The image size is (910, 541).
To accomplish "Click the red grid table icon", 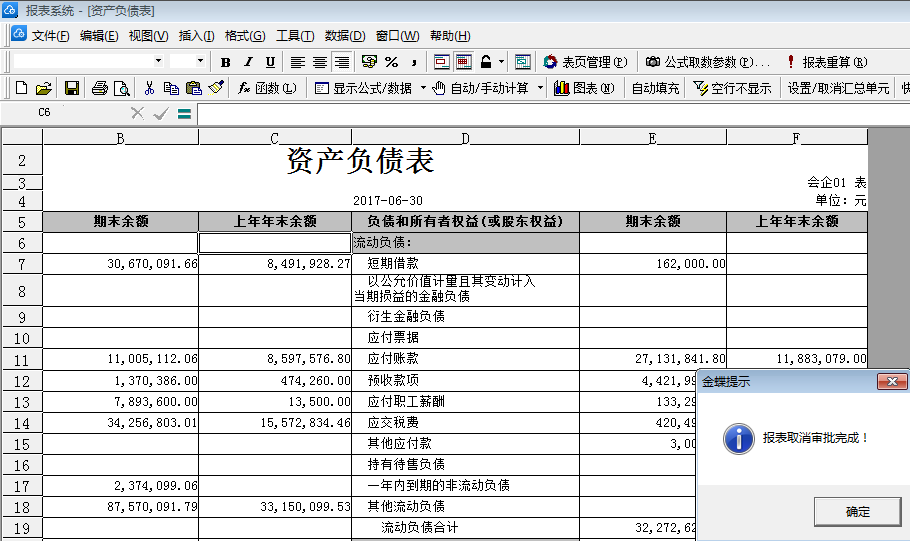I will (464, 62).
